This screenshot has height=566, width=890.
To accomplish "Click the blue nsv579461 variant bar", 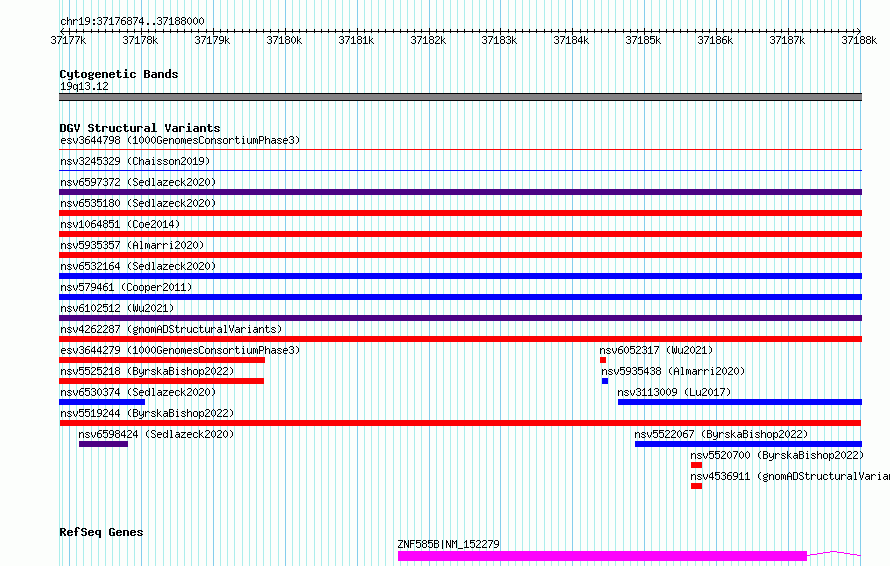I will pyautogui.click(x=460, y=297).
